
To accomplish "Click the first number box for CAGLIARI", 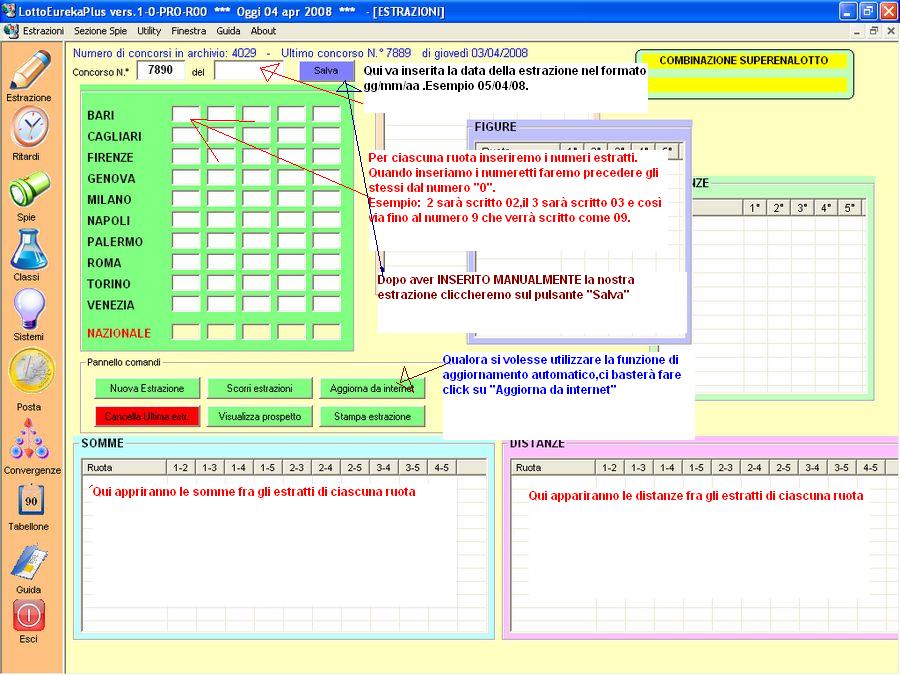I will coord(186,135).
